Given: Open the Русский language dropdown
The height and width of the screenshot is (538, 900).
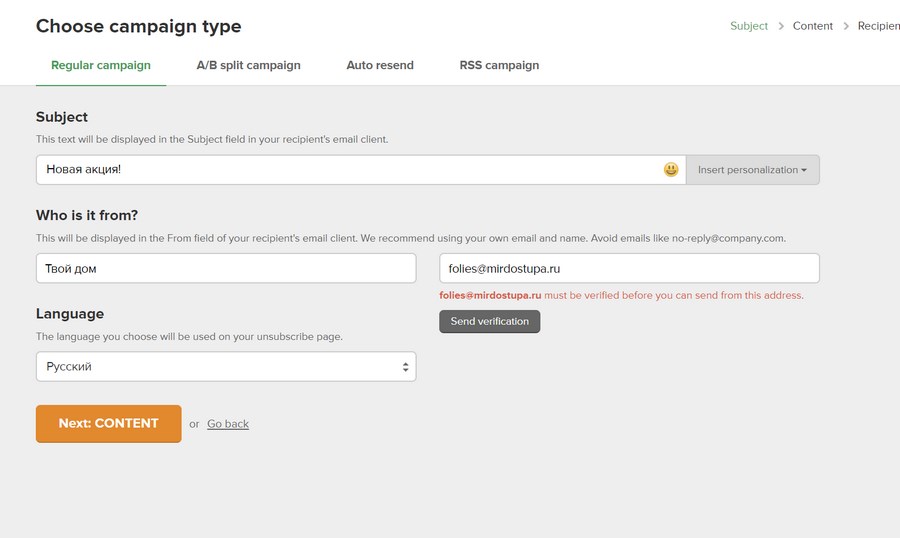Looking at the screenshot, I should pyautogui.click(x=225, y=367).
